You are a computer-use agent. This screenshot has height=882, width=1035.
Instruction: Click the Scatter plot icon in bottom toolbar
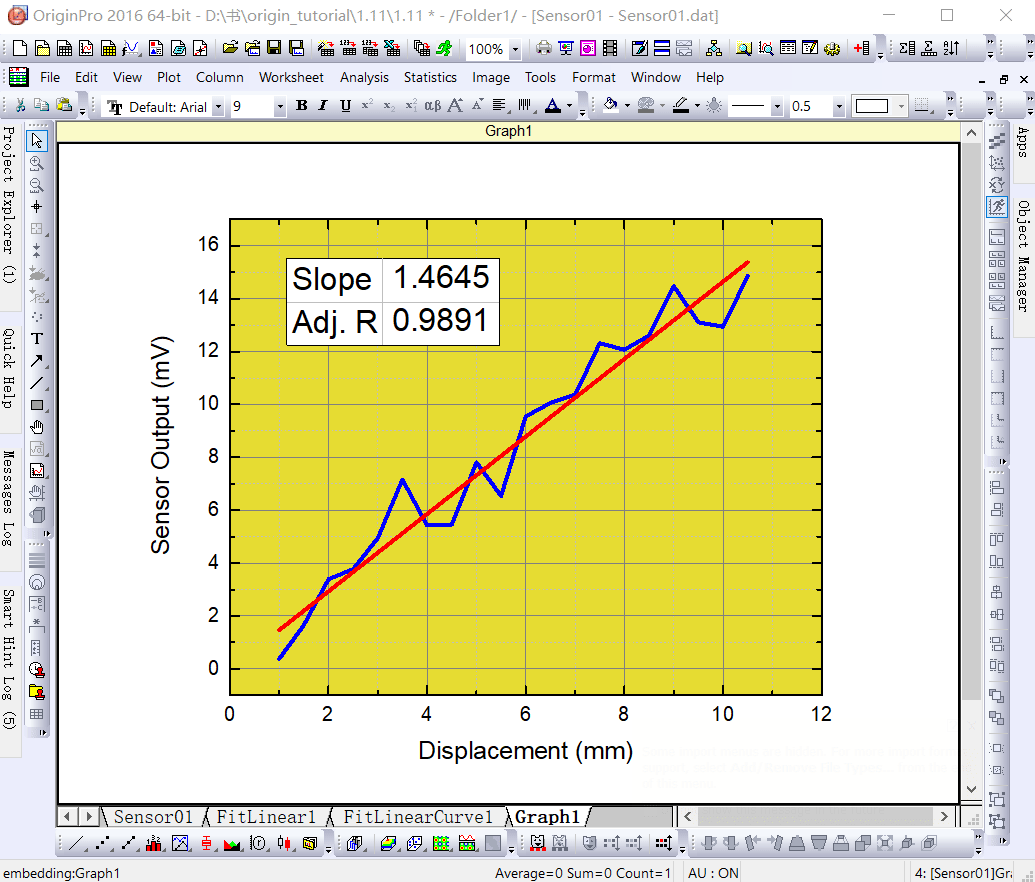[102, 843]
